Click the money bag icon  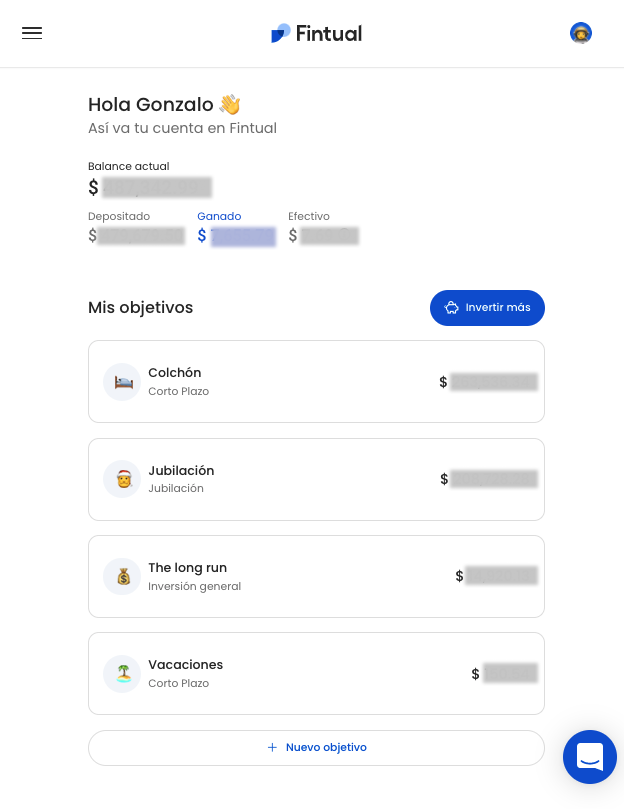tap(122, 576)
